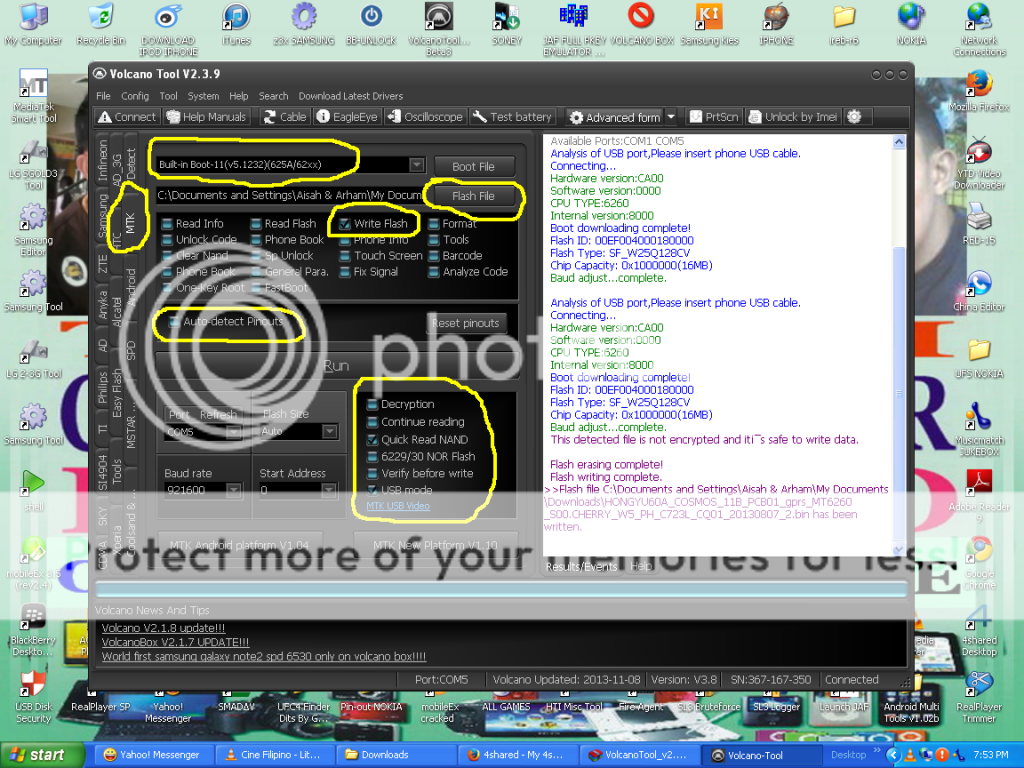The height and width of the screenshot is (768, 1024).
Task: Open Yahoo! Messenger from the taskbar
Action: pyautogui.click(x=151, y=755)
